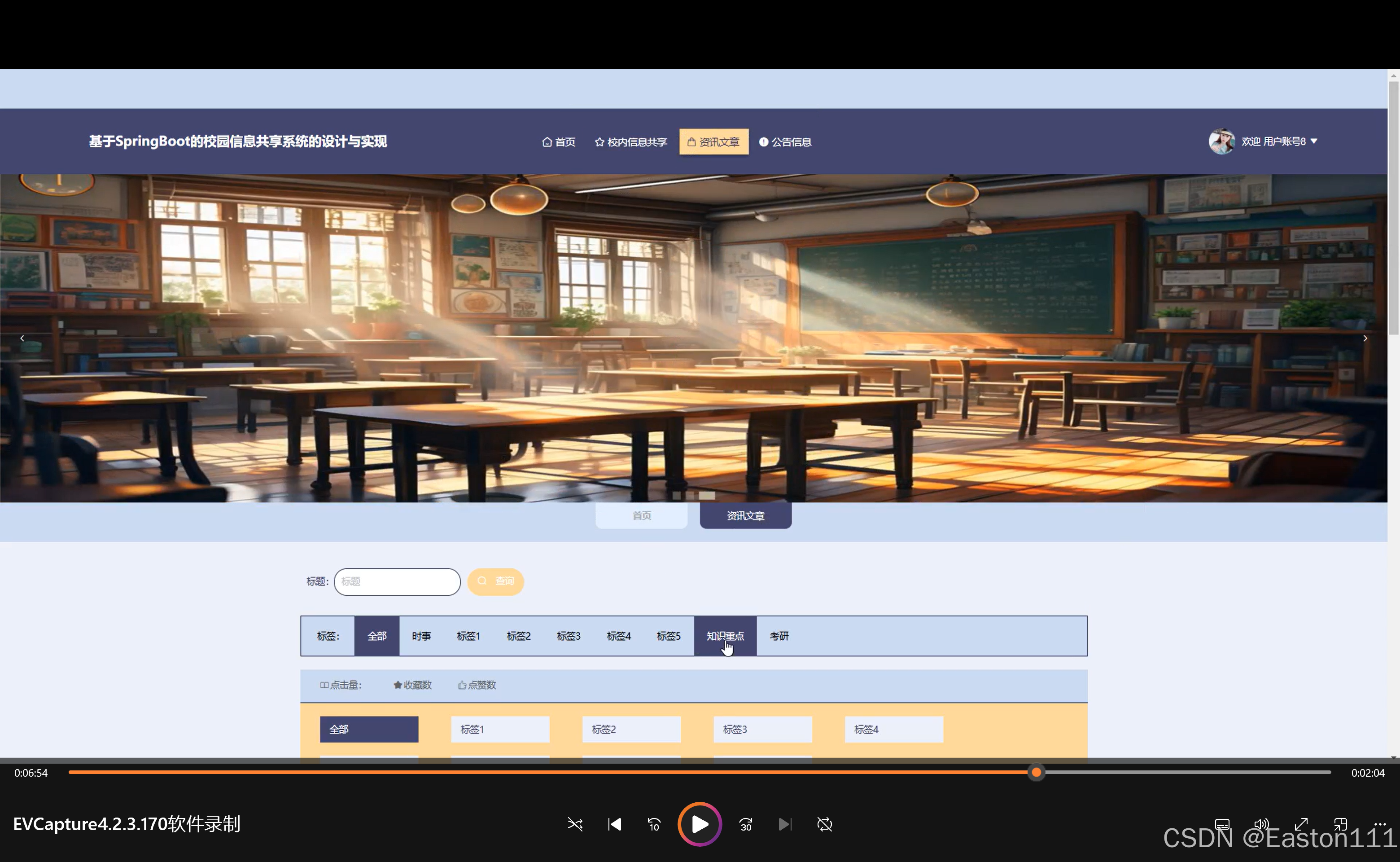The image size is (1400, 862).
Task: Click the video progress slider handle
Action: click(x=1037, y=773)
